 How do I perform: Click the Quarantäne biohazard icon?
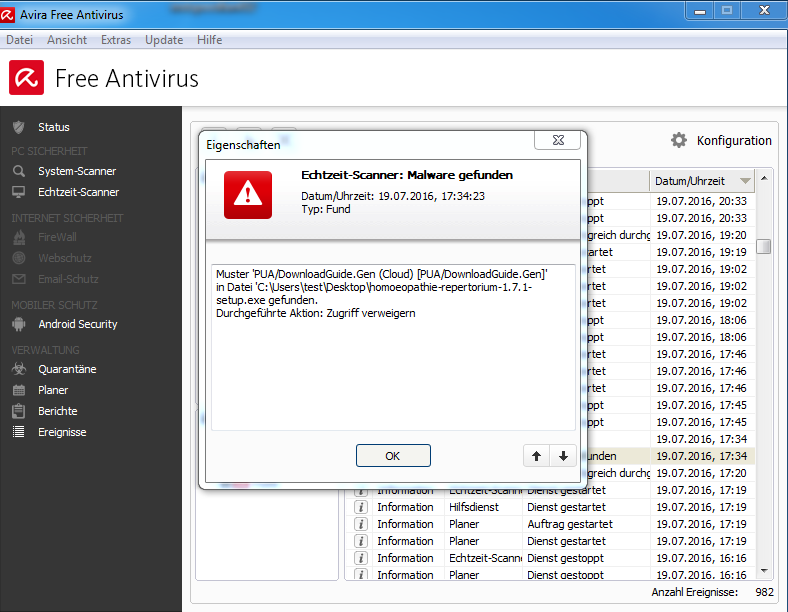tap(19, 369)
